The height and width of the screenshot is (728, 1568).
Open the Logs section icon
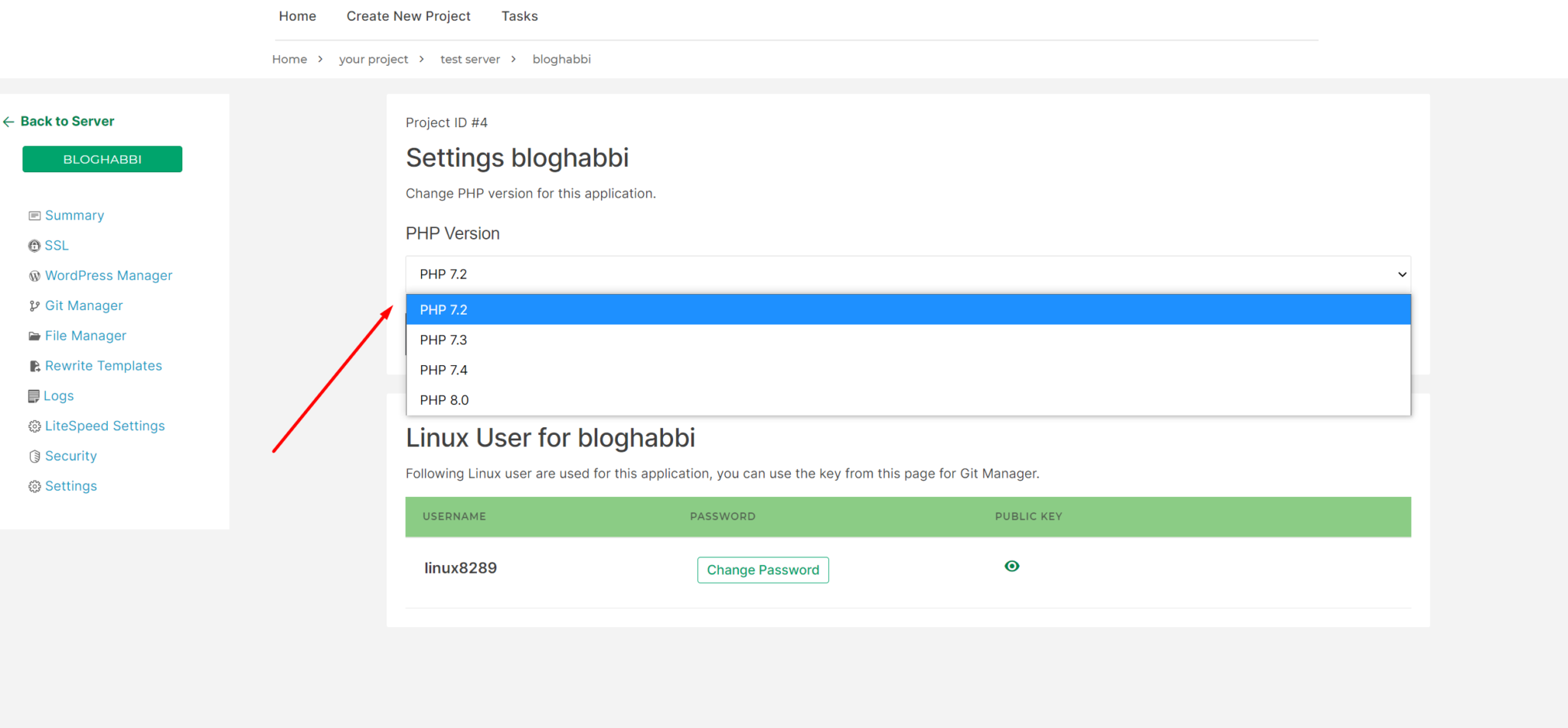(34, 396)
